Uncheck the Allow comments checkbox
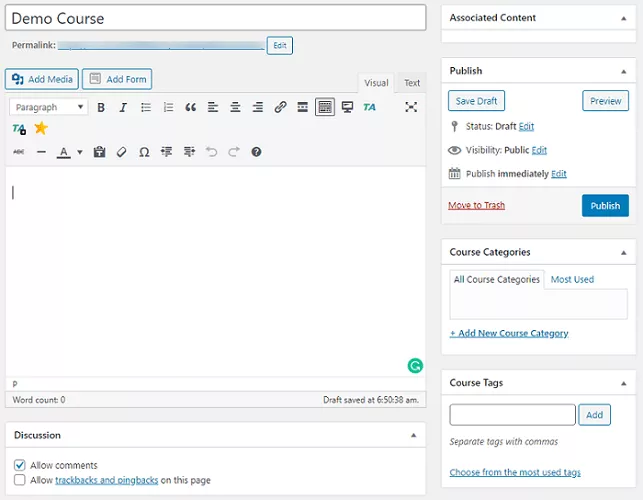 (x=20, y=465)
